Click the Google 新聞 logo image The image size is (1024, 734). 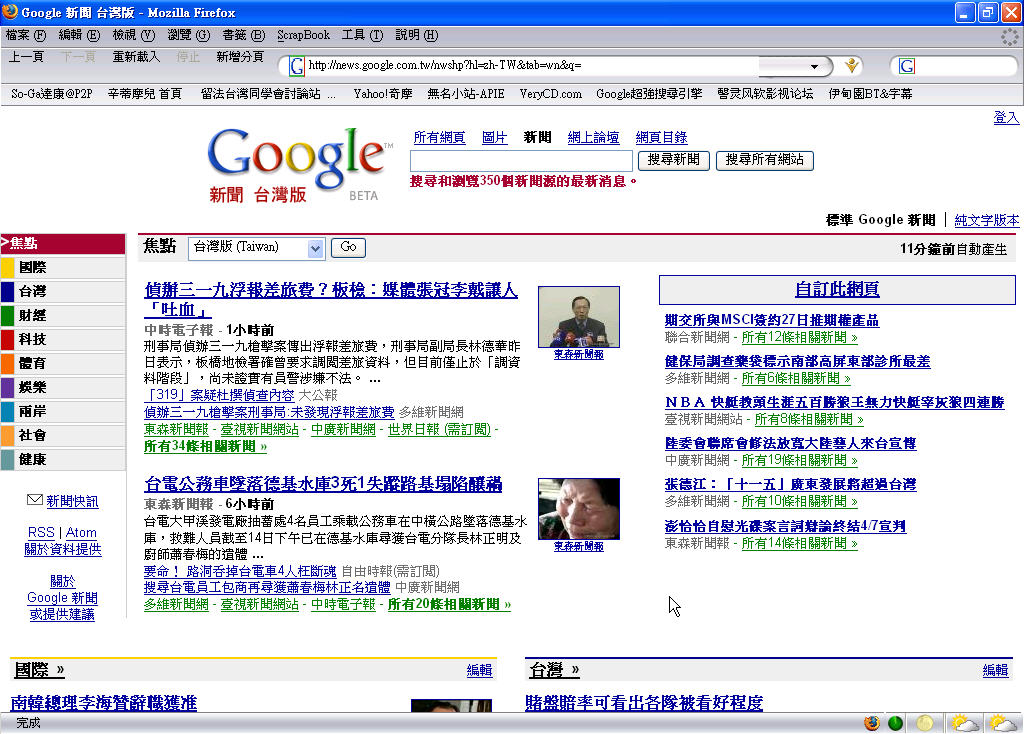[299, 165]
